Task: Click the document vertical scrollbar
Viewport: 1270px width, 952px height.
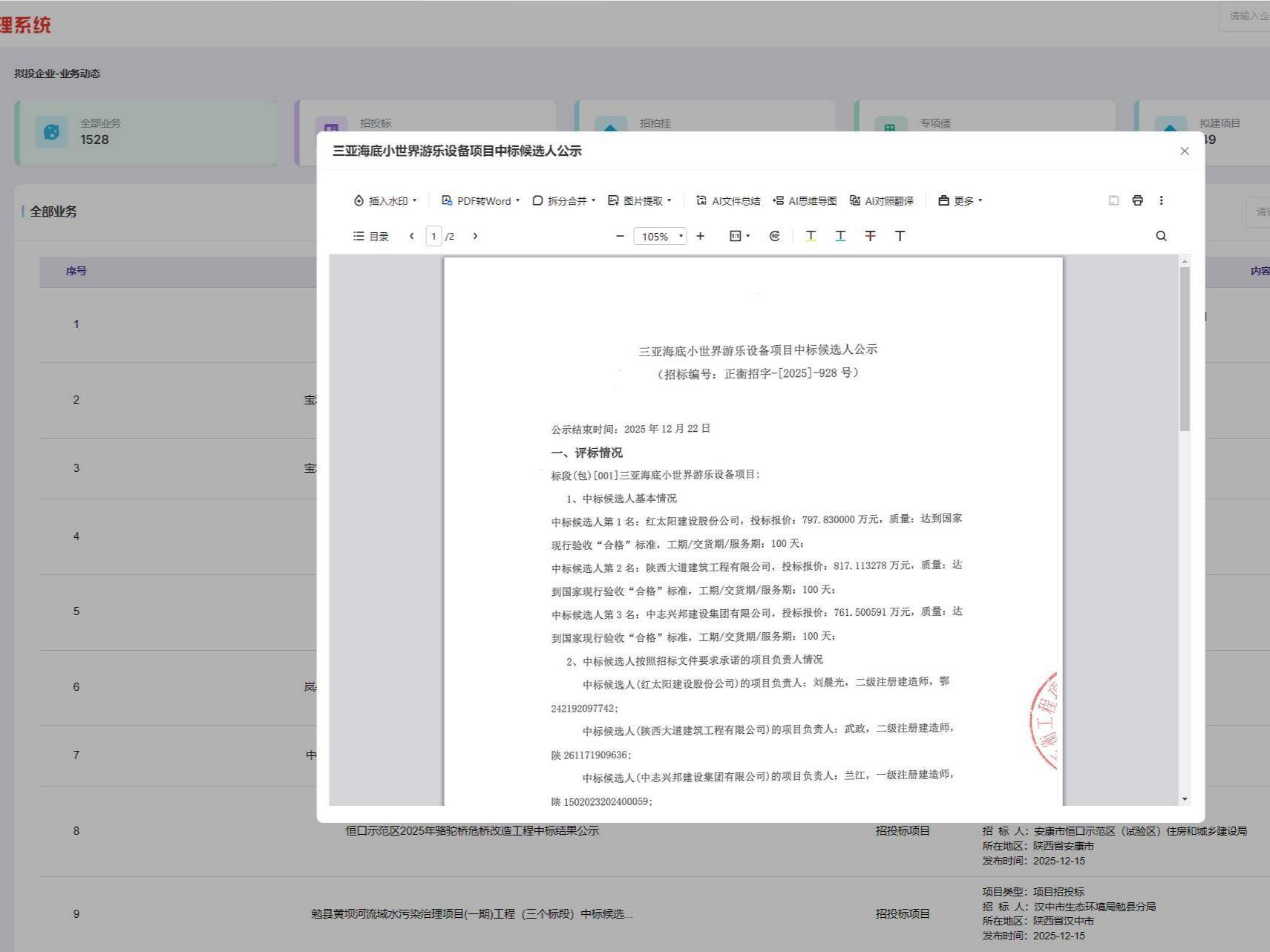Action: (1184, 349)
